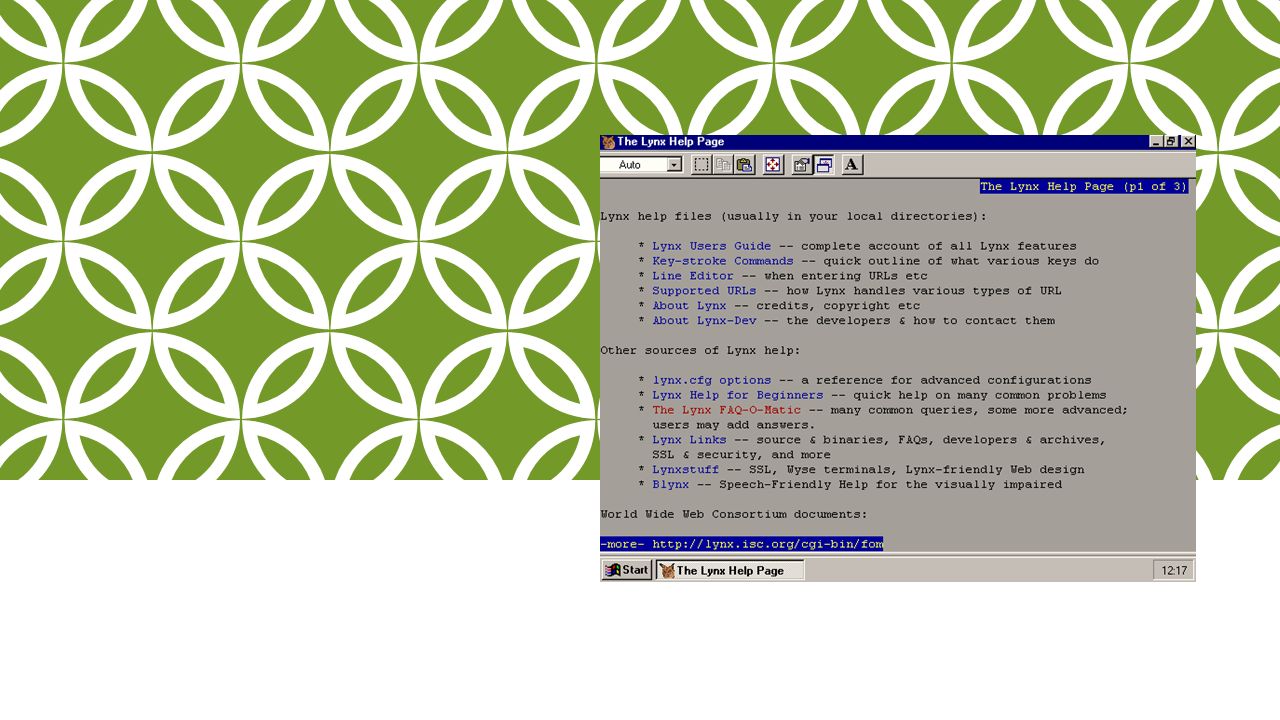Click the Mark selection toolbar icon
1280x720 pixels.
[701, 165]
